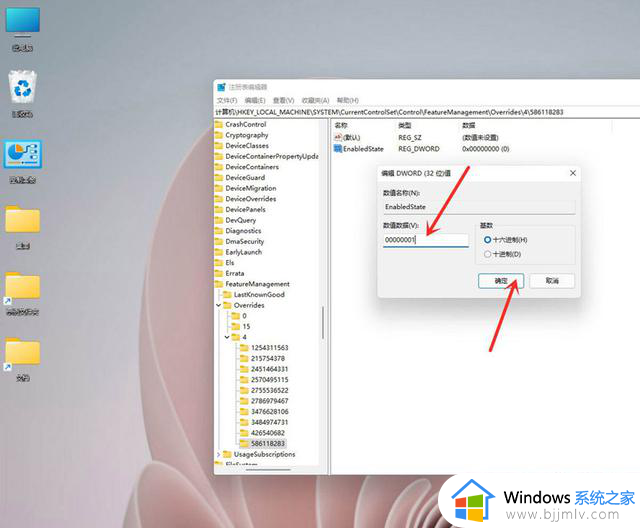The width and height of the screenshot is (640, 528).
Task: Open the Help (H) menu
Action: [x=348, y=100]
